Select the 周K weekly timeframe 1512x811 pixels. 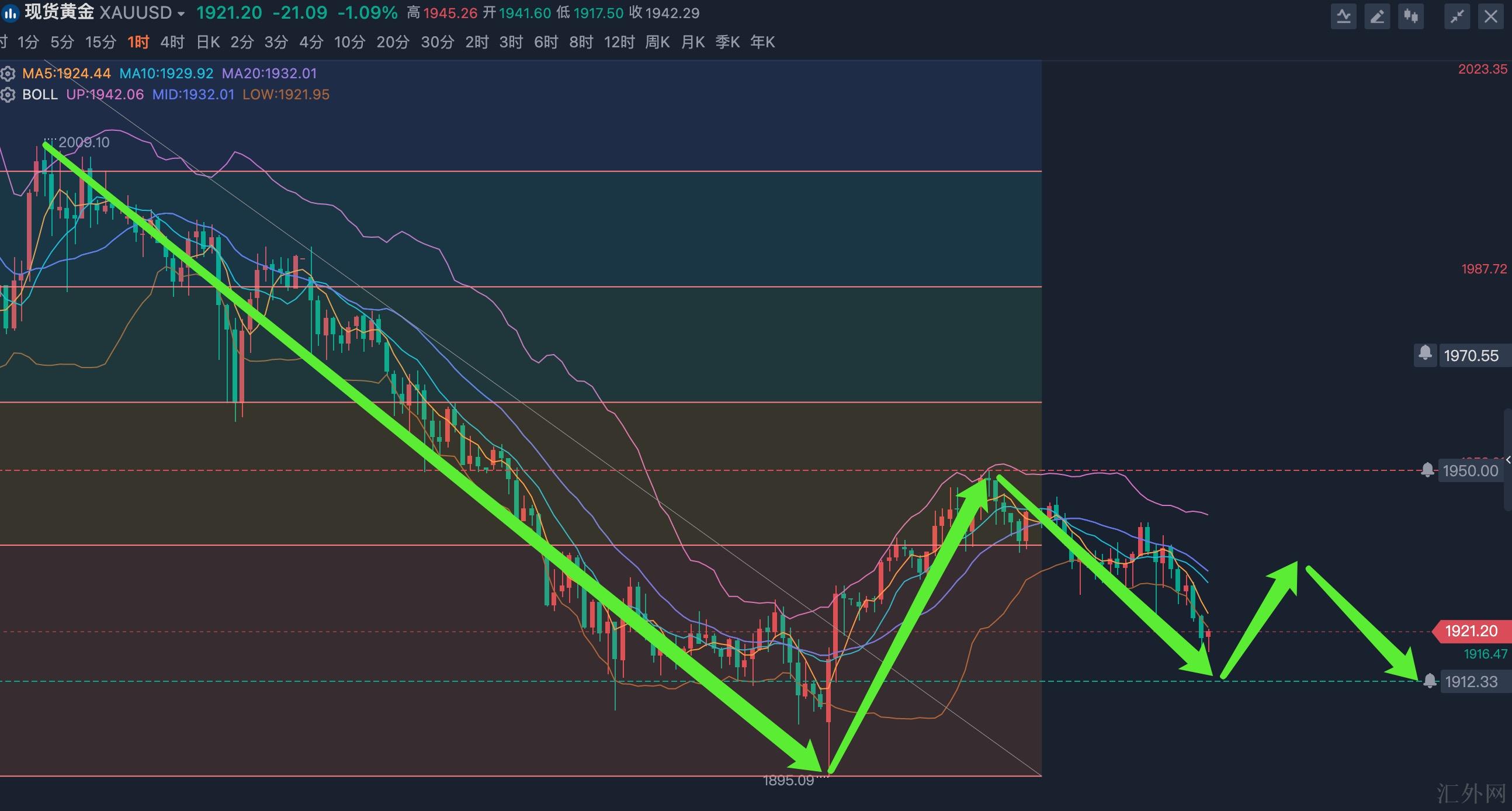[657, 42]
